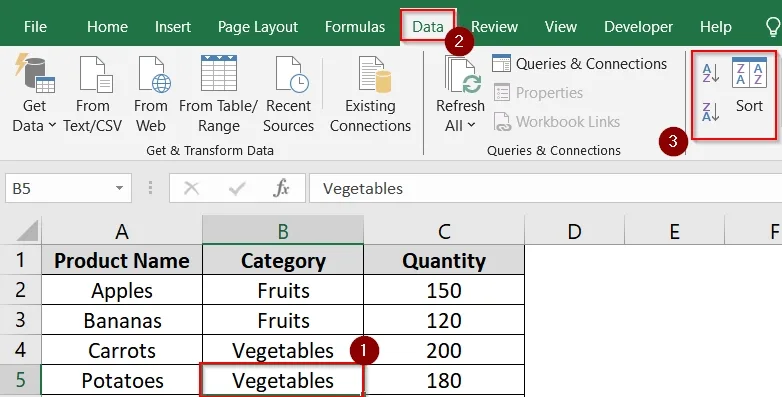Select the quantity cell 120
Viewport: 782px width, 397px height.
click(444, 320)
